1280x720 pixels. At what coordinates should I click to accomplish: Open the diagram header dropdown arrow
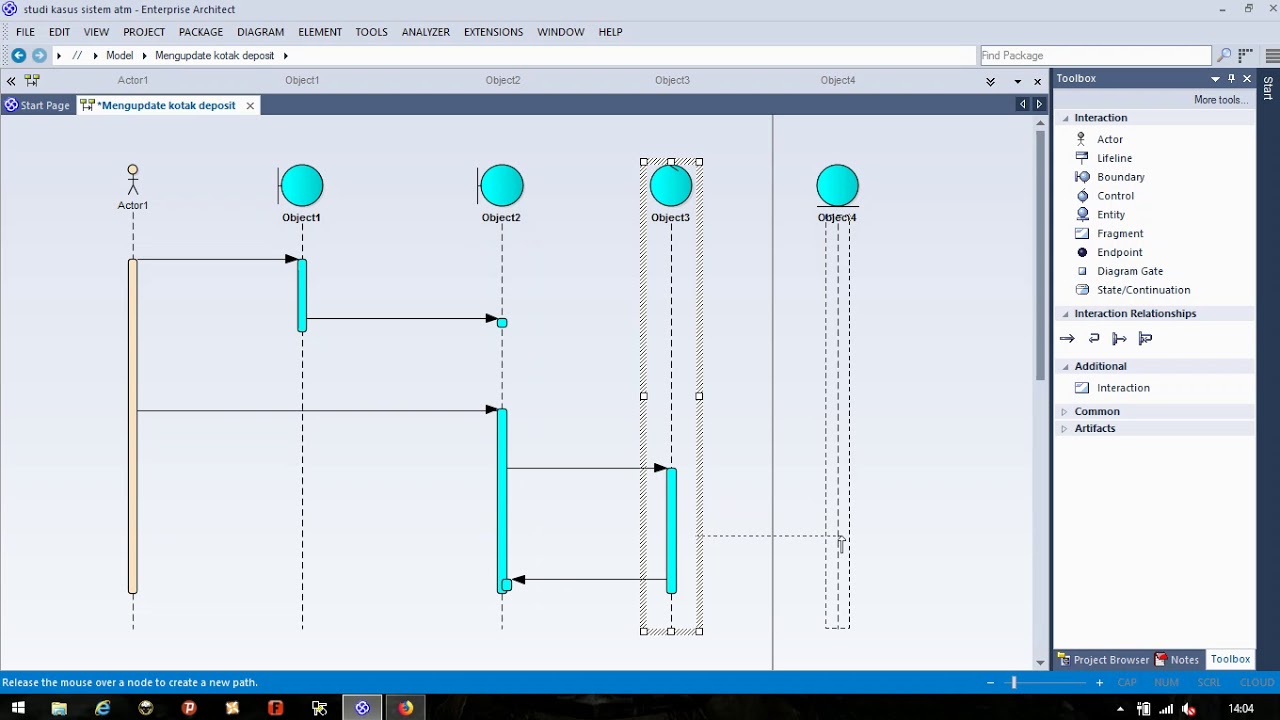point(1018,81)
